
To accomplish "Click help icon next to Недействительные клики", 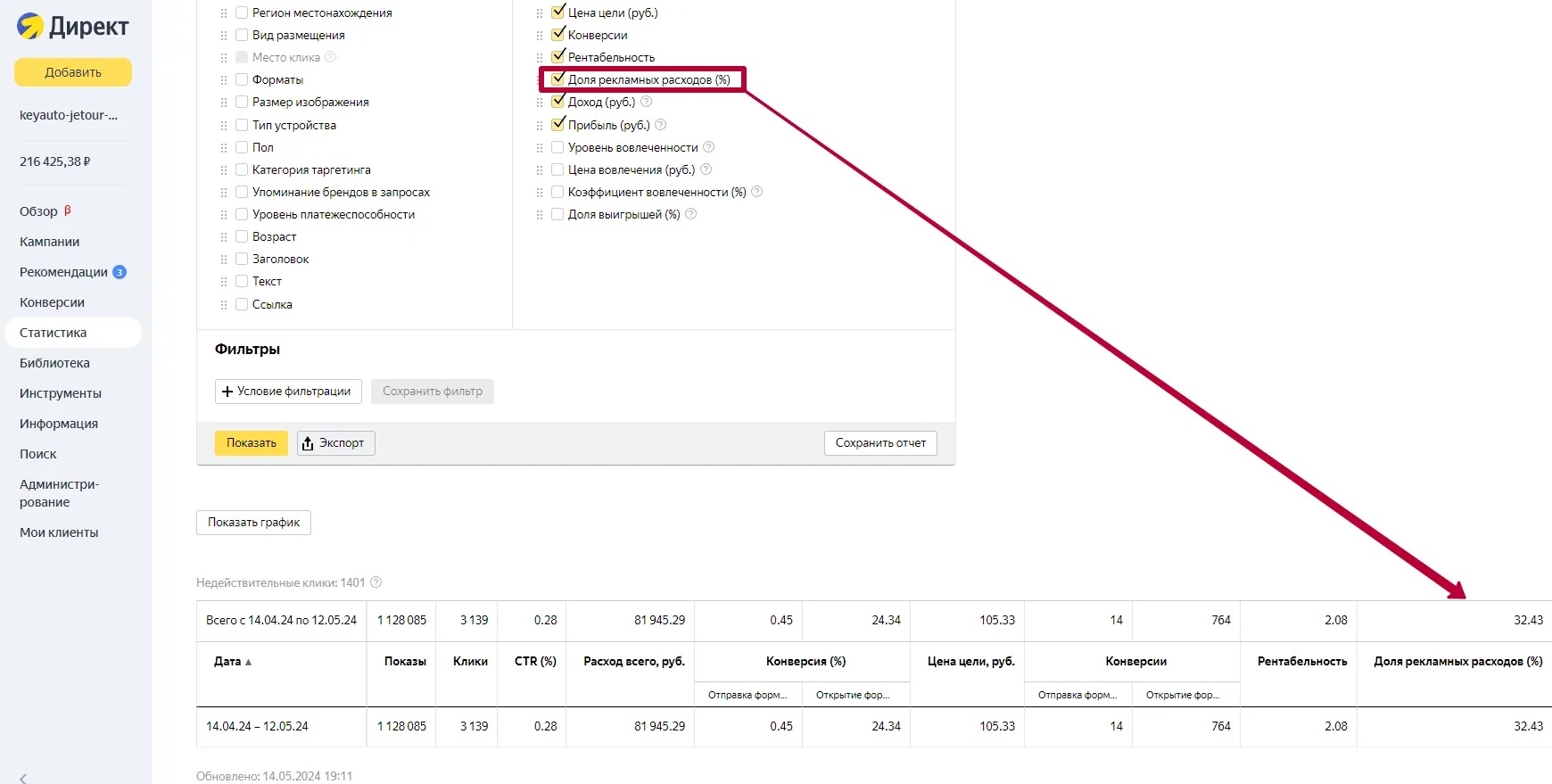I will click(x=376, y=582).
